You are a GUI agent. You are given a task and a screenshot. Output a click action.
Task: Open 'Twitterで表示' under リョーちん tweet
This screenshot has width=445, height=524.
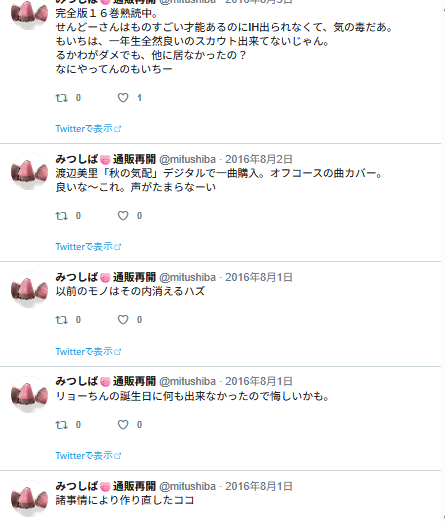click(x=88, y=455)
